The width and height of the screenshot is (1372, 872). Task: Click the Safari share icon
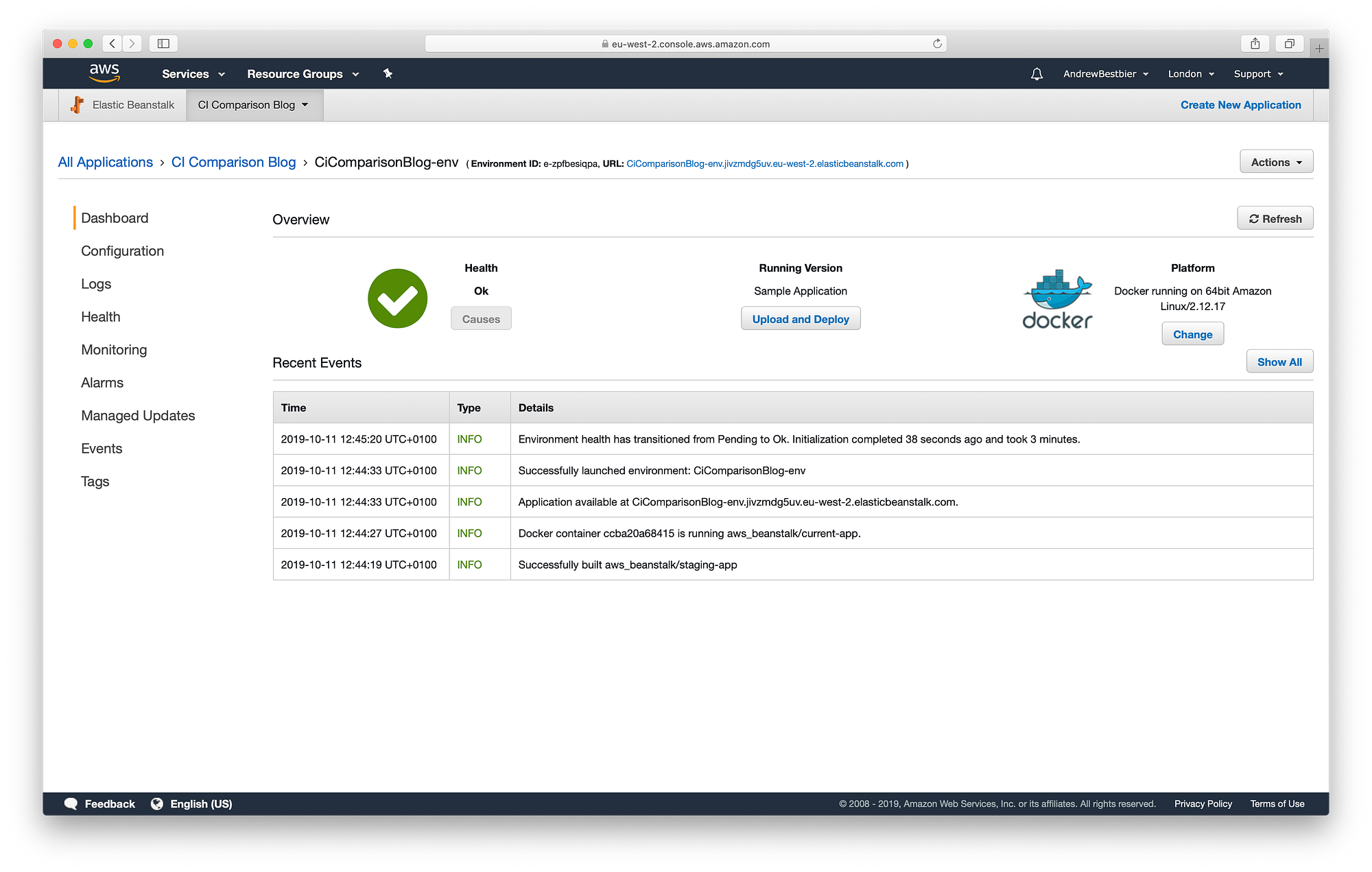click(x=1255, y=44)
